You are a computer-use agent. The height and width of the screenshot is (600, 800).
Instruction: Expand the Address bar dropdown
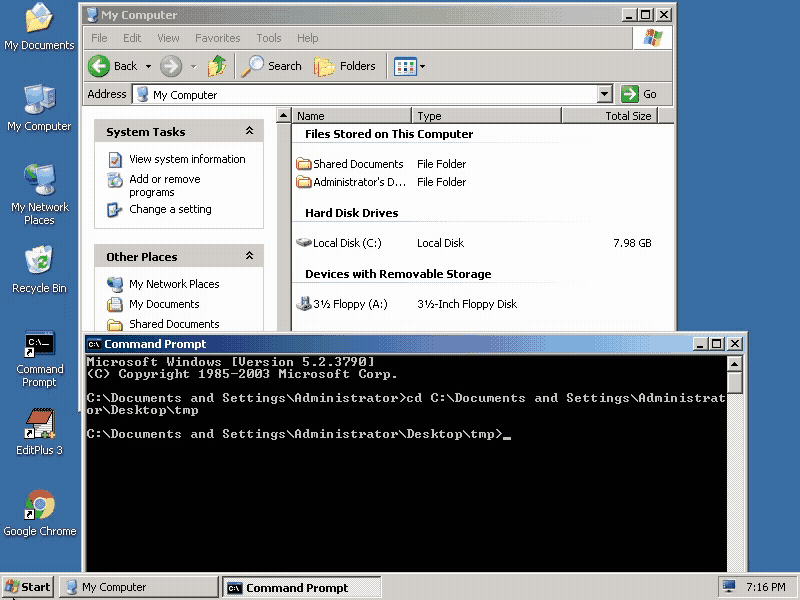point(604,94)
